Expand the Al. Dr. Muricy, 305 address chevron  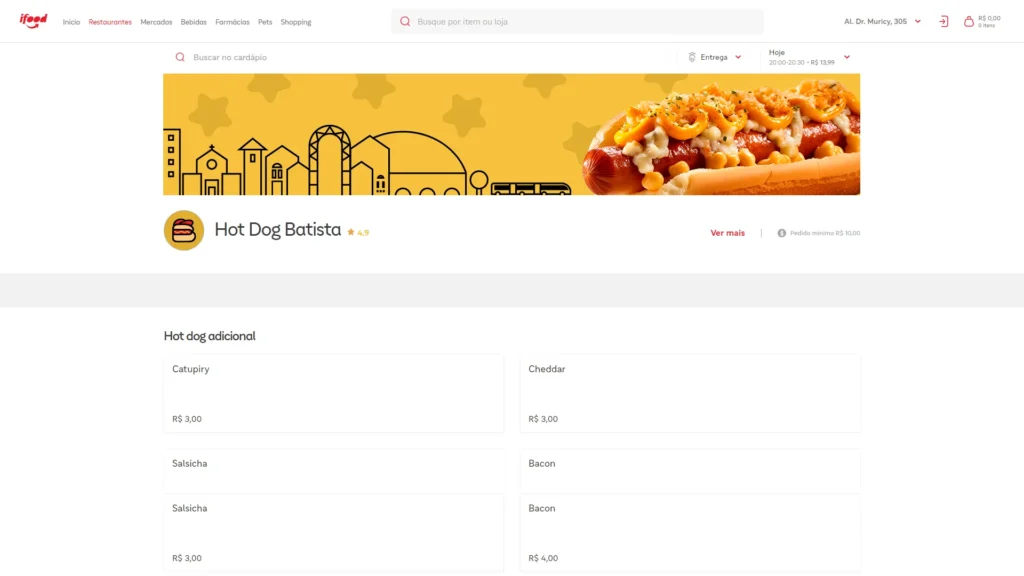pos(918,22)
